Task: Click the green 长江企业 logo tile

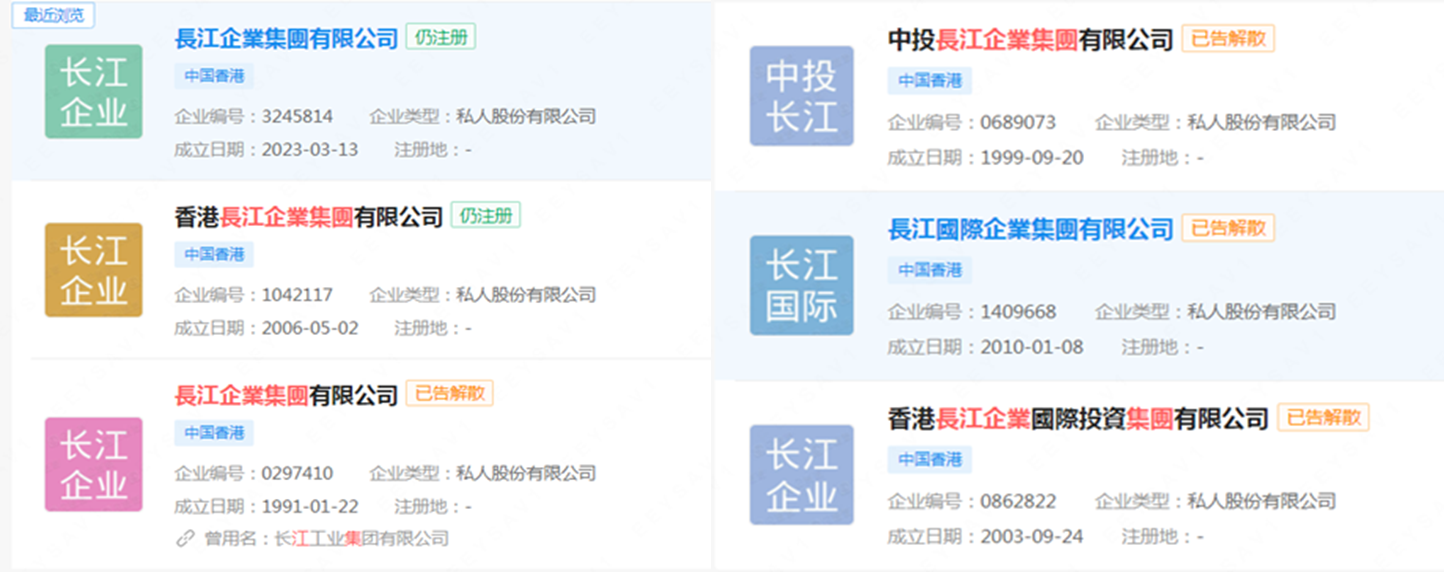Action: [94, 91]
